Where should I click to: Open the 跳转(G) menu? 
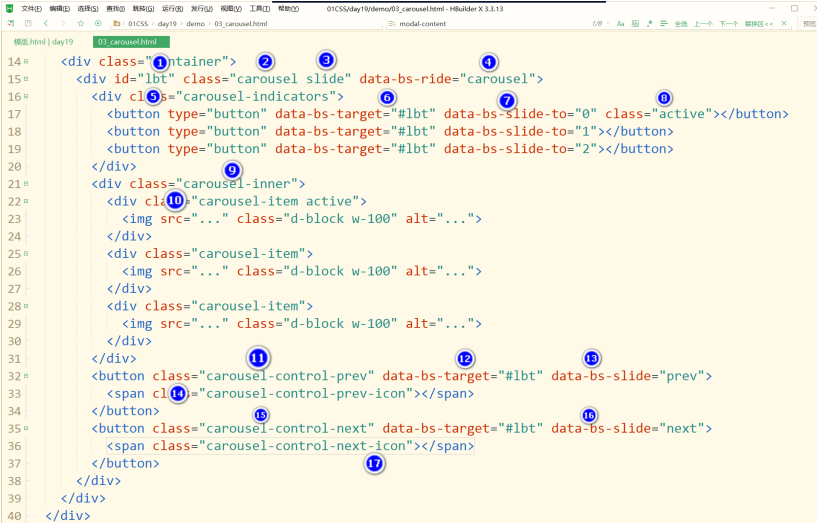pos(143,9)
